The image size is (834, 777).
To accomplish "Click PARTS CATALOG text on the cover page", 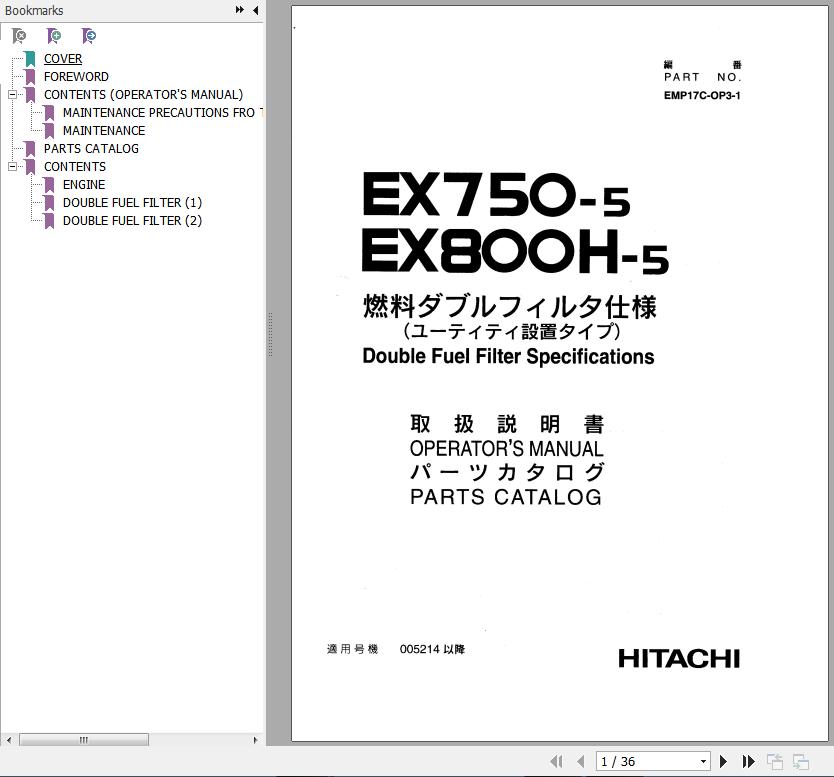I will [506, 497].
